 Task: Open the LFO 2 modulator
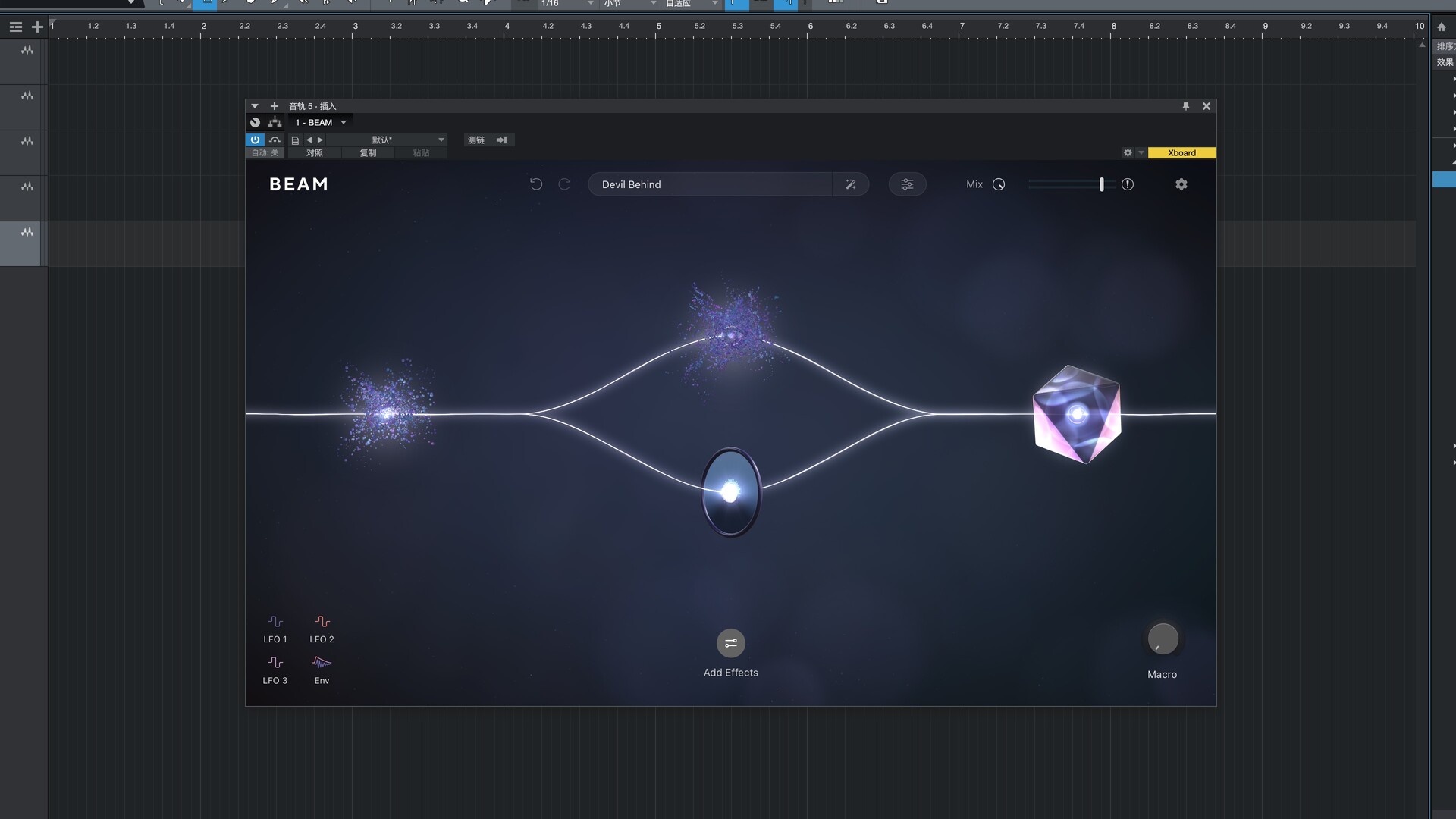[322, 628]
